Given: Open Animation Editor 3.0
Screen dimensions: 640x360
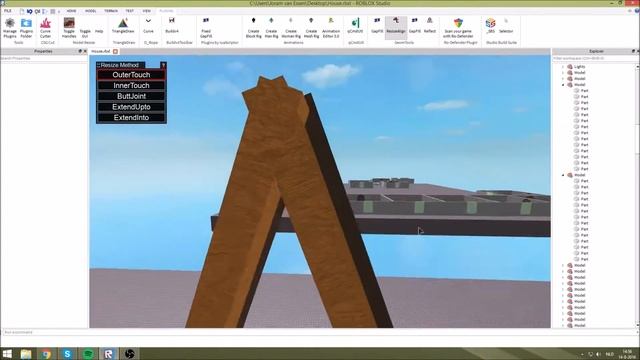Looking at the screenshot, I should coord(331,28).
